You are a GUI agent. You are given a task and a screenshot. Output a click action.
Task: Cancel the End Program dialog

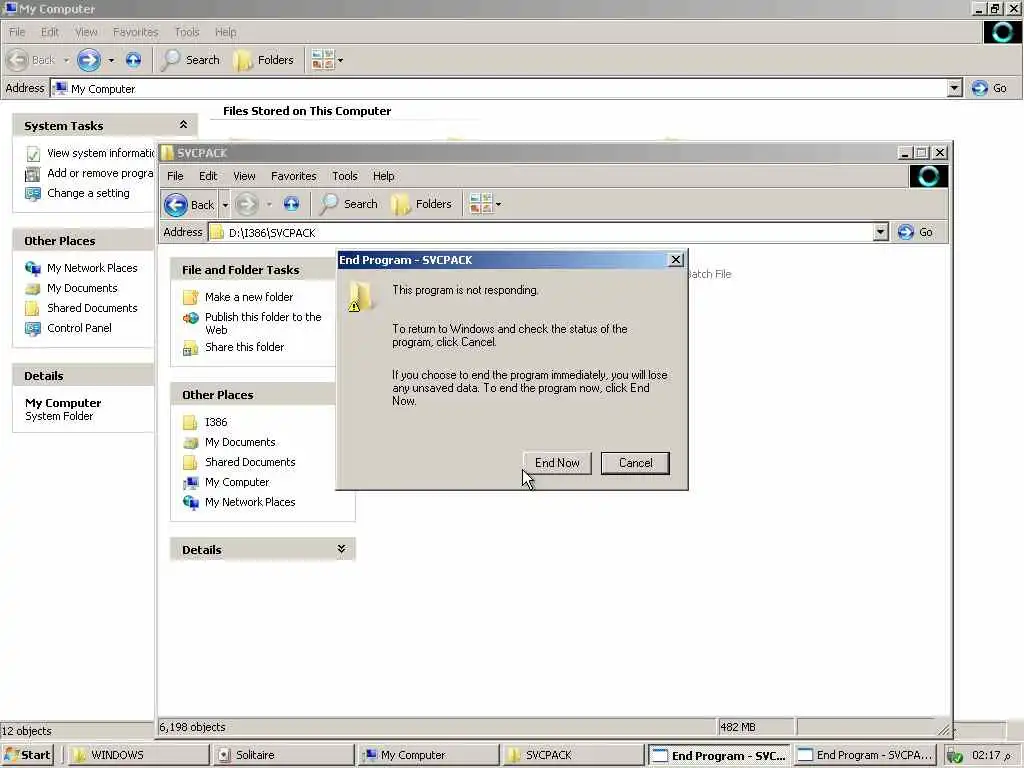[x=635, y=463]
